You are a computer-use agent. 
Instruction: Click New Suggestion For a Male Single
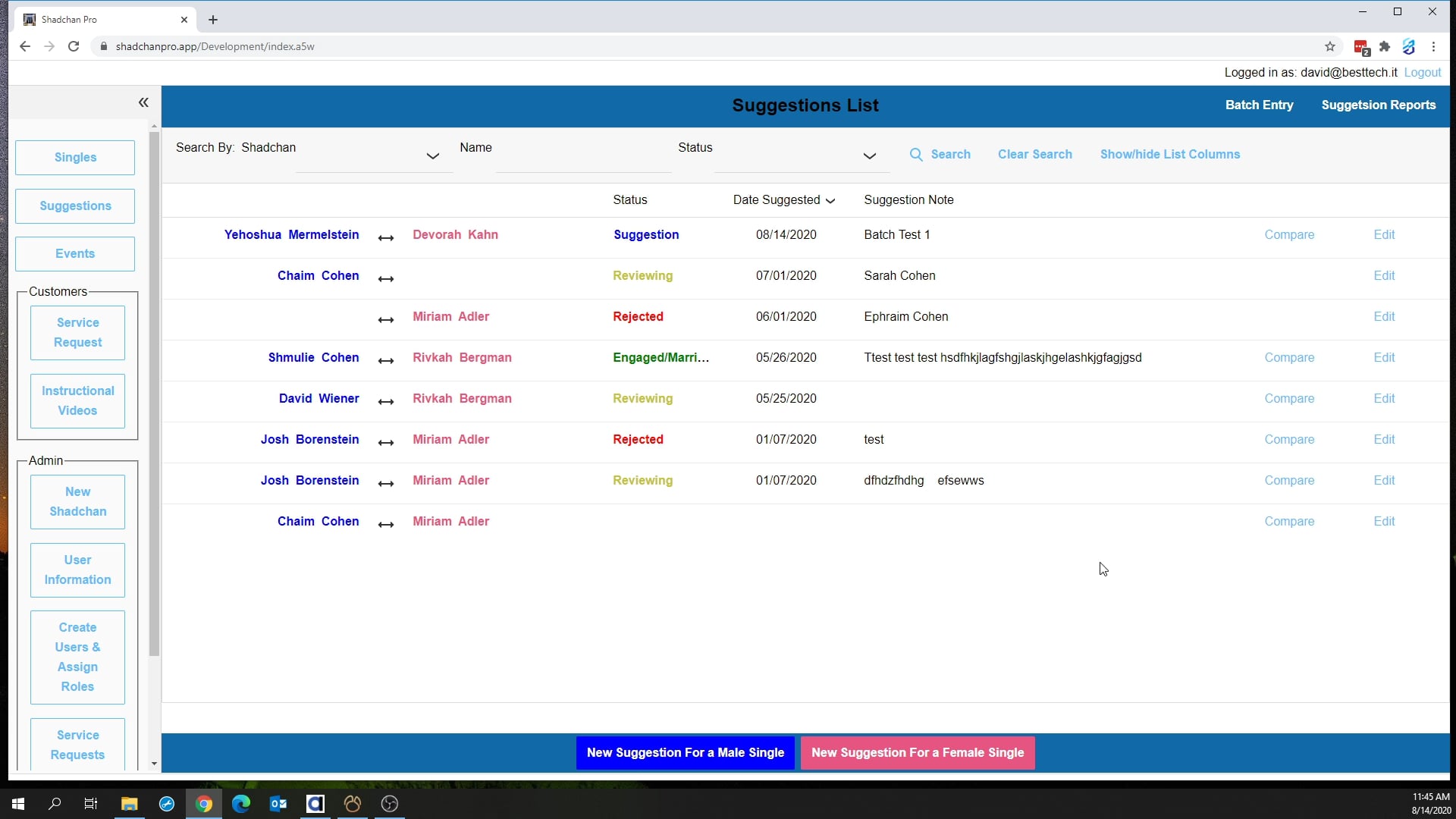(x=685, y=753)
